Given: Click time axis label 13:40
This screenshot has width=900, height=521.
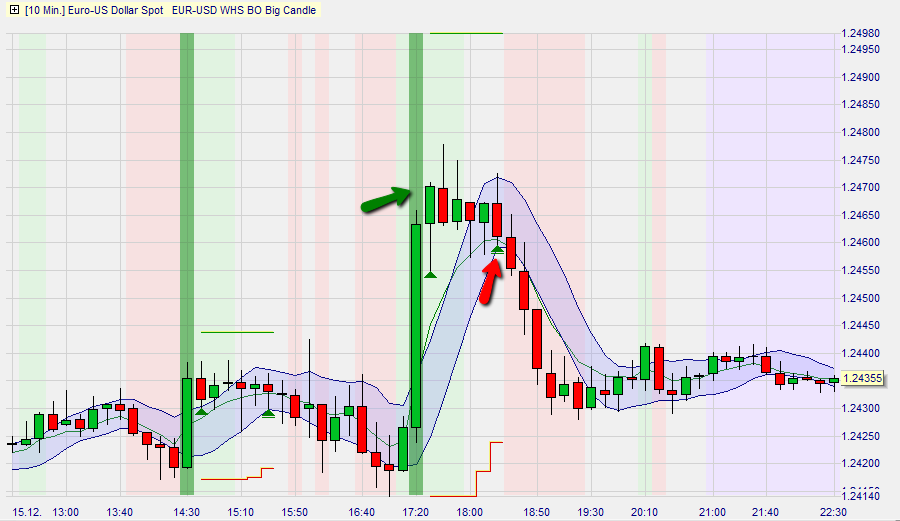Looking at the screenshot, I should [119, 512].
